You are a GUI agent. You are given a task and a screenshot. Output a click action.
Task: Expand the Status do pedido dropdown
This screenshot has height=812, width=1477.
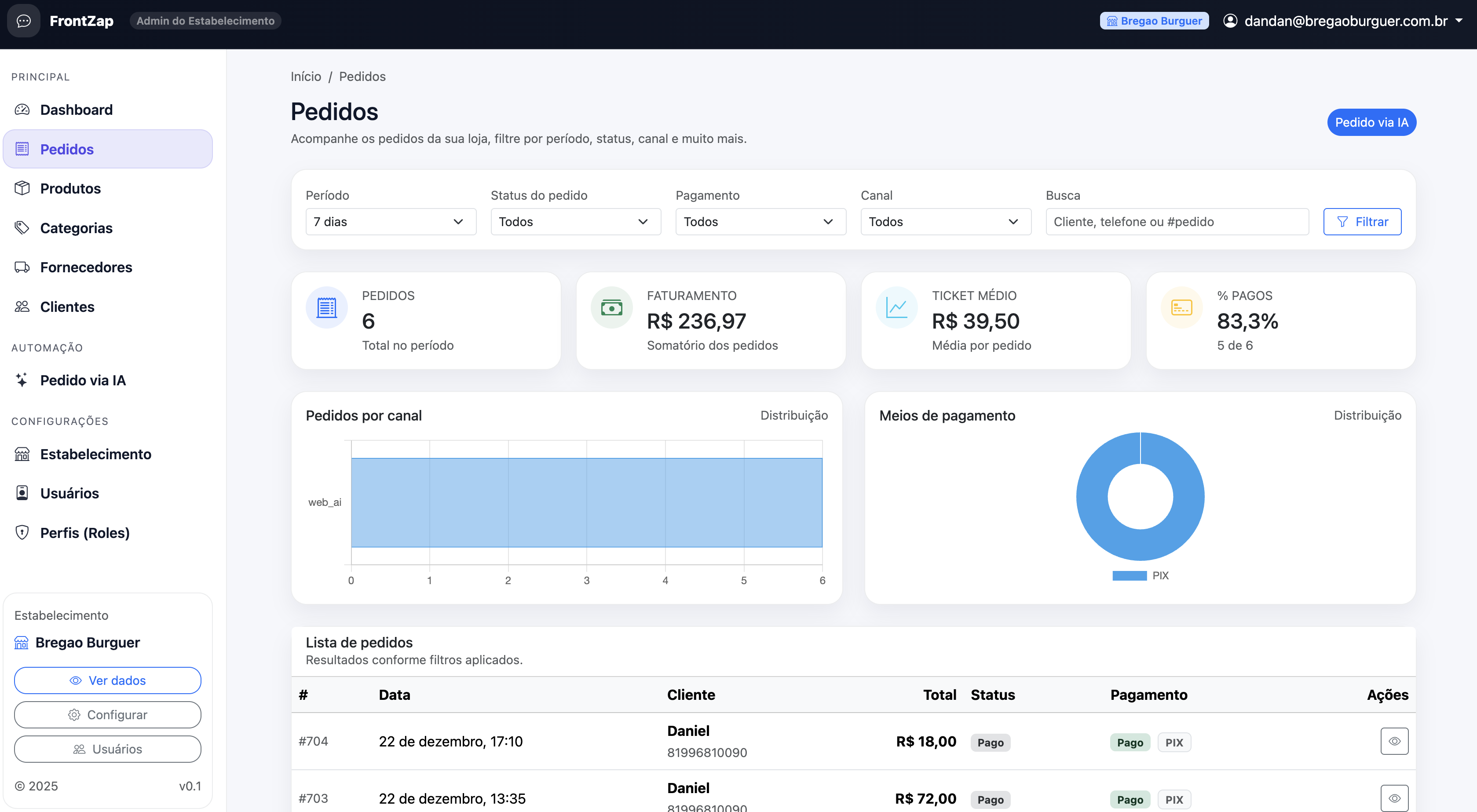[x=576, y=221]
